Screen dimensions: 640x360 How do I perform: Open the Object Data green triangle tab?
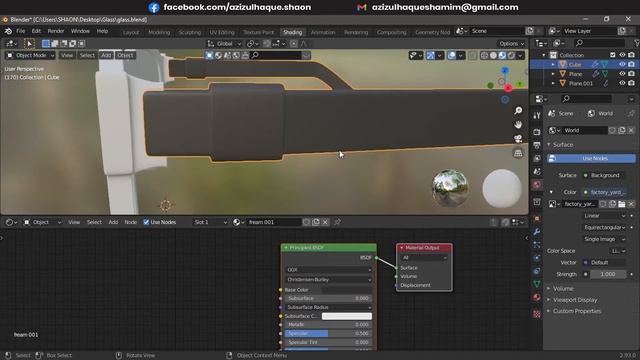click(537, 284)
